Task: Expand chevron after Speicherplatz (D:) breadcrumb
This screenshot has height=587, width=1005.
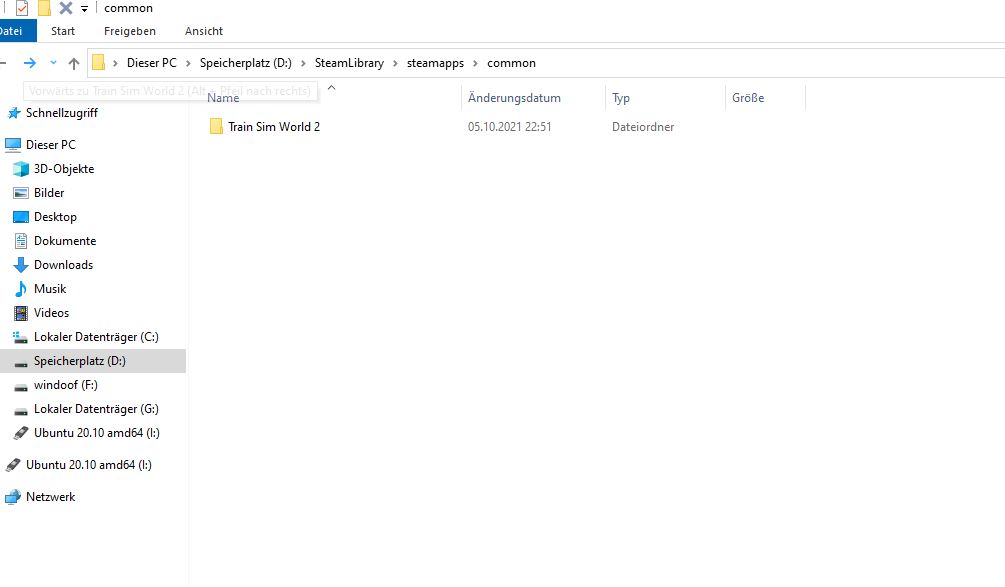Action: click(x=303, y=63)
